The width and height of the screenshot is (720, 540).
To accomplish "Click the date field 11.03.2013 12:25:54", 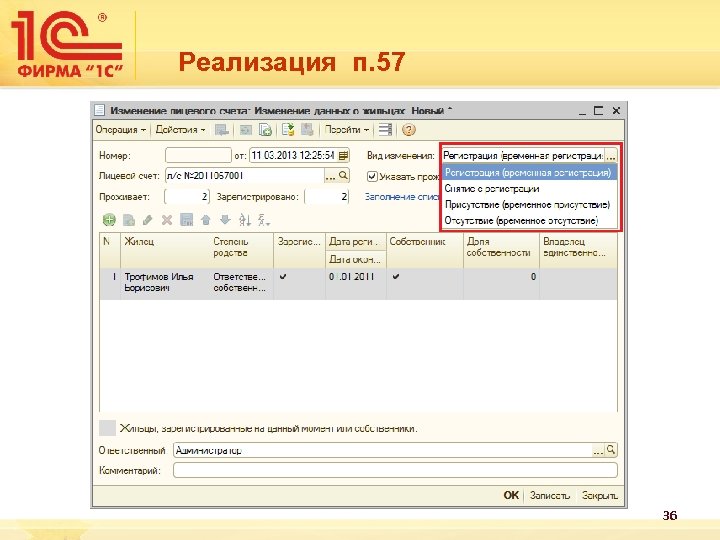I will 293,155.
